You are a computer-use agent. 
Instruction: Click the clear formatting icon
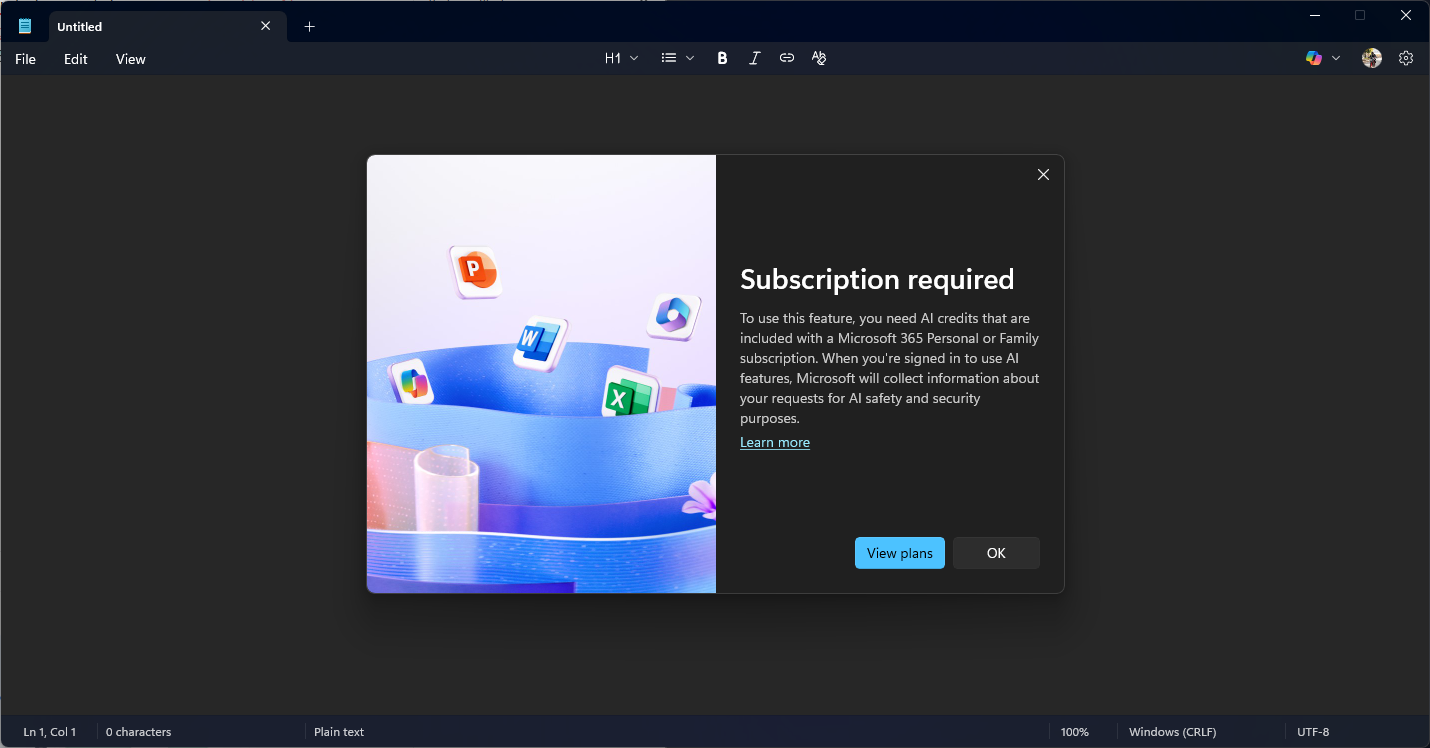click(819, 58)
